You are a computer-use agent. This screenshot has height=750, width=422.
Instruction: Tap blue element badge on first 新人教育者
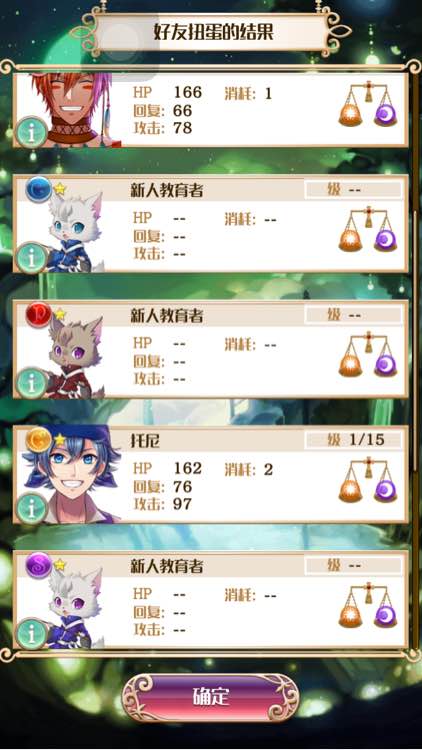(38, 190)
